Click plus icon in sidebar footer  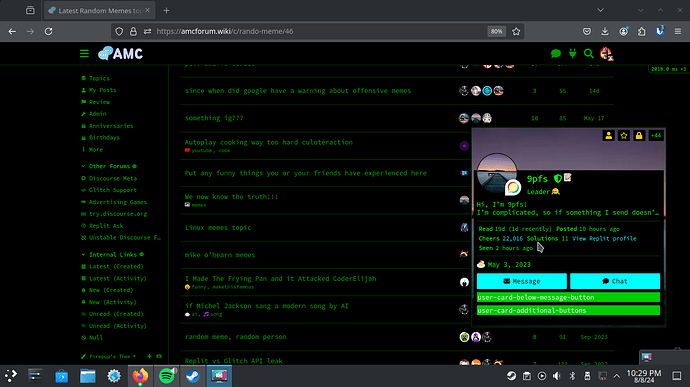[x=149, y=356]
